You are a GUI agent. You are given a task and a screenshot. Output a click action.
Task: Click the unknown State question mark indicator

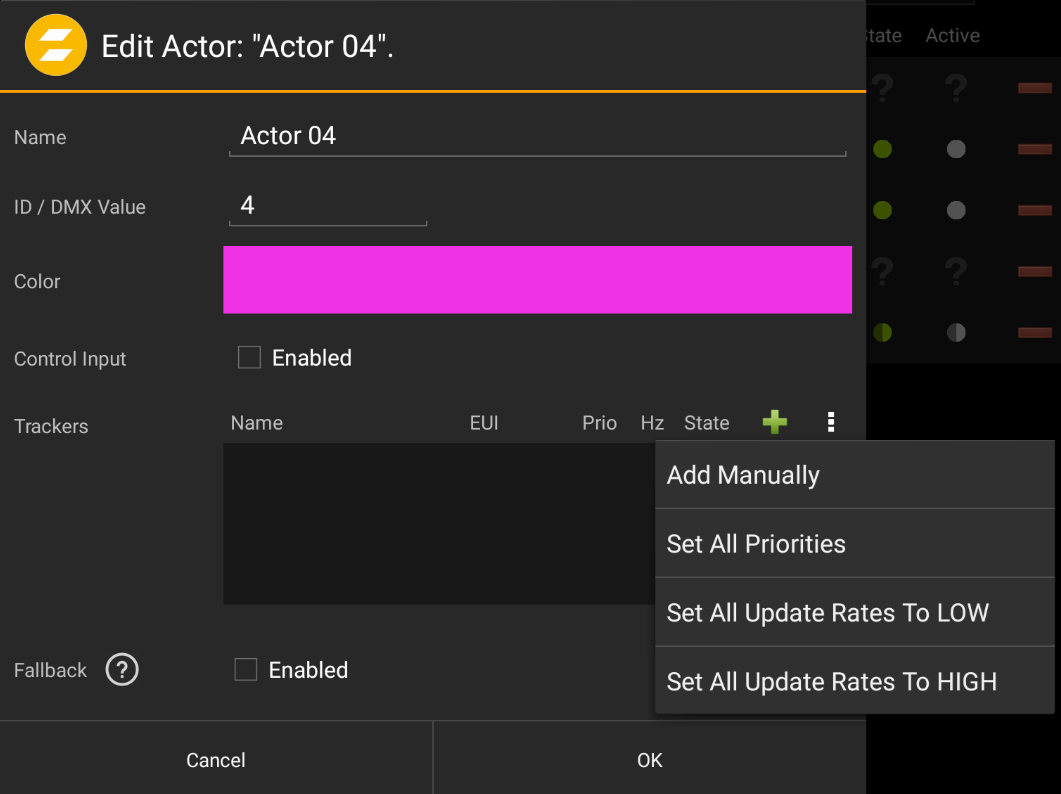click(881, 88)
